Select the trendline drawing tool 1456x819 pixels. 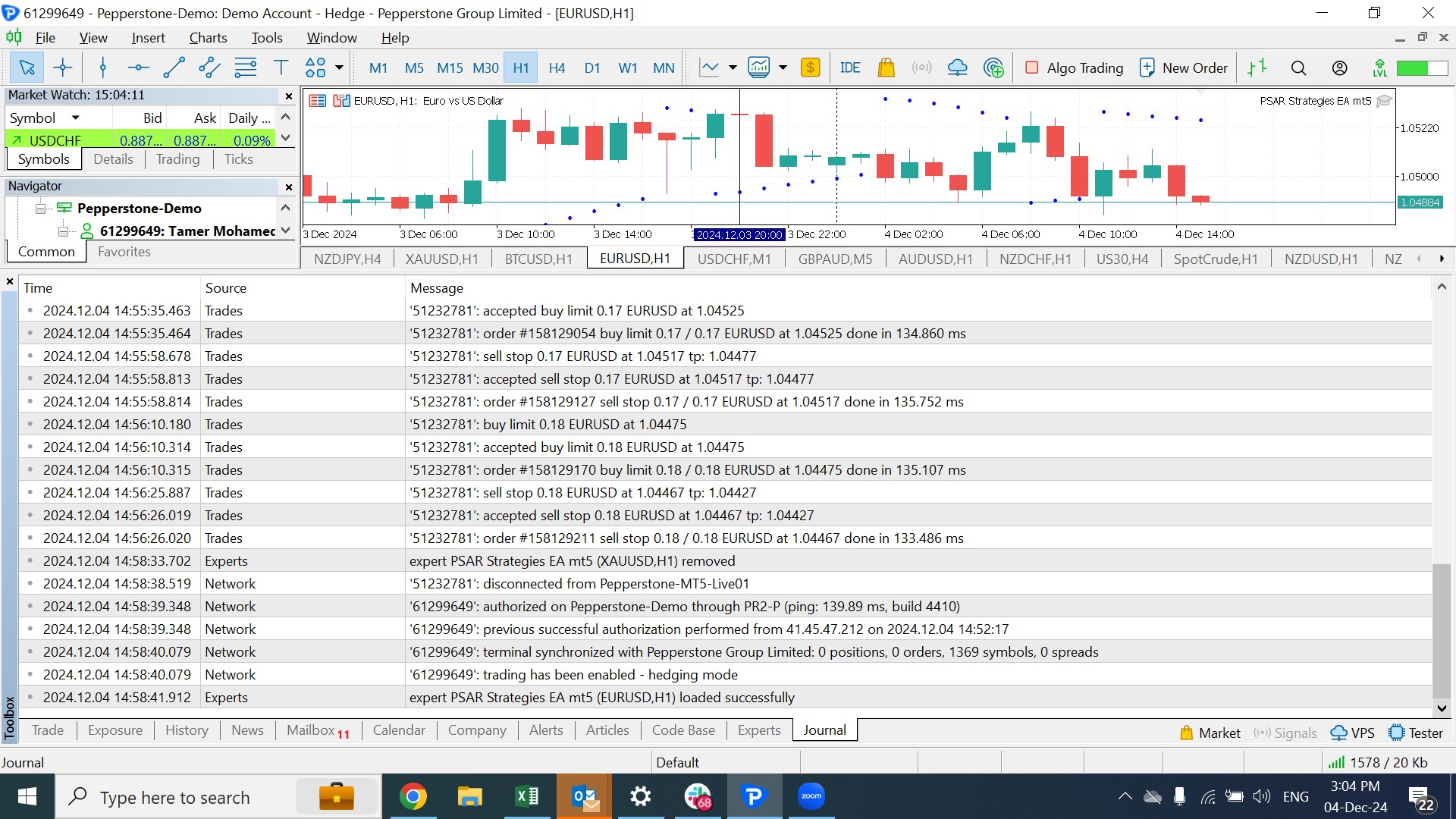[174, 68]
